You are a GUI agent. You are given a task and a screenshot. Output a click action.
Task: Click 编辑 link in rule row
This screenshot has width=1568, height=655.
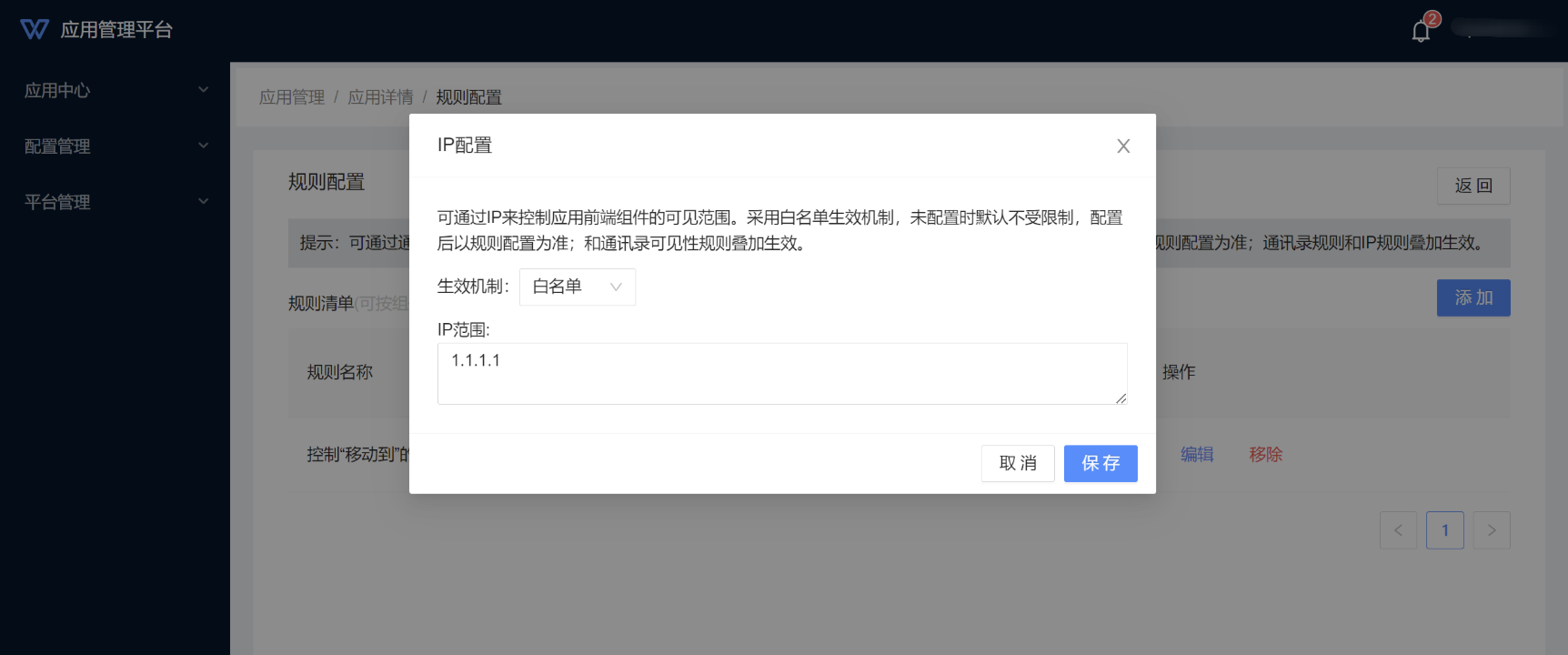pyautogui.click(x=1197, y=455)
